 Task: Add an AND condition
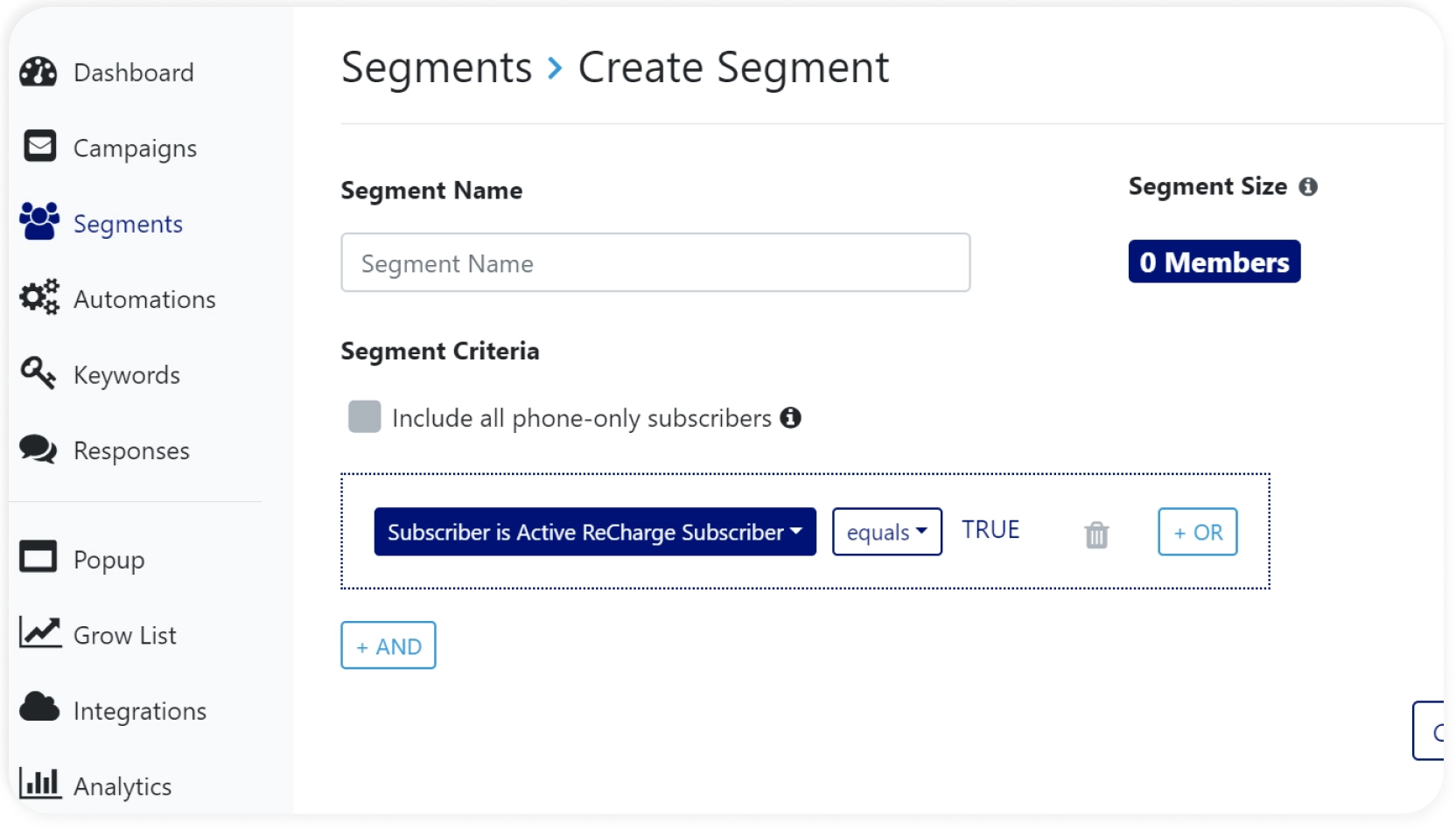pos(388,645)
